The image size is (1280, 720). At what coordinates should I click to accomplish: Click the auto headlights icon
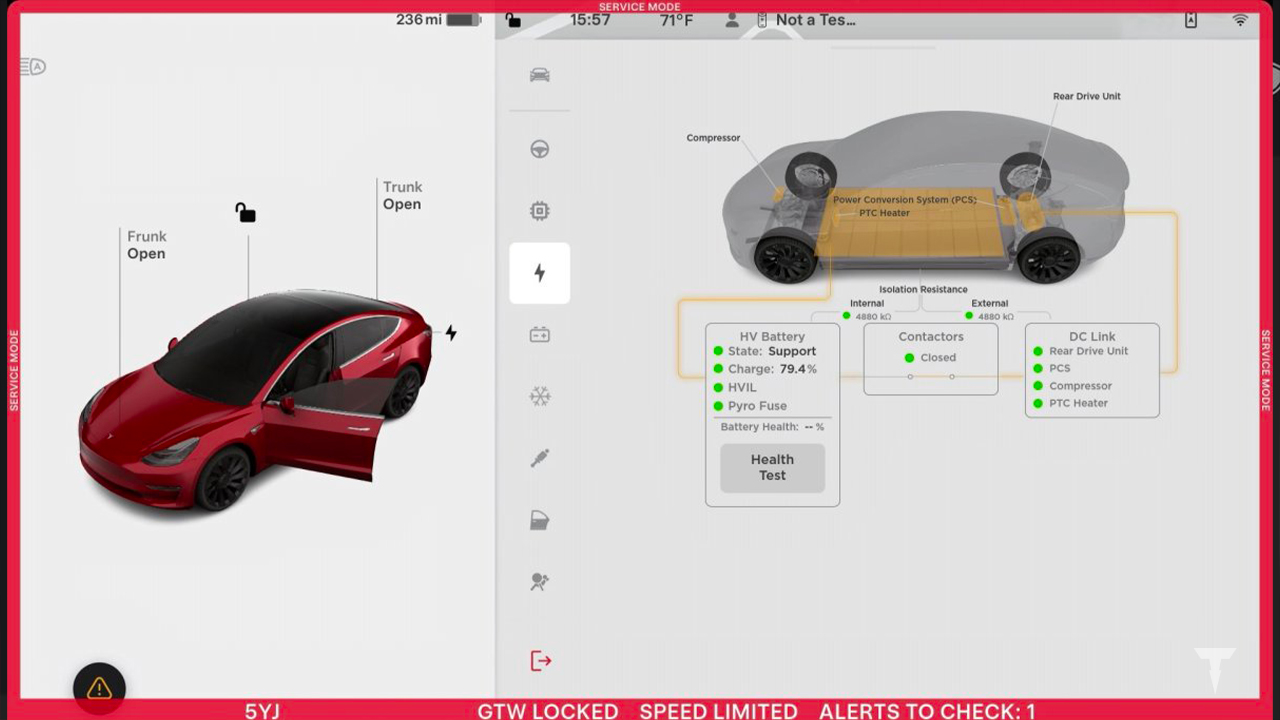(x=33, y=67)
